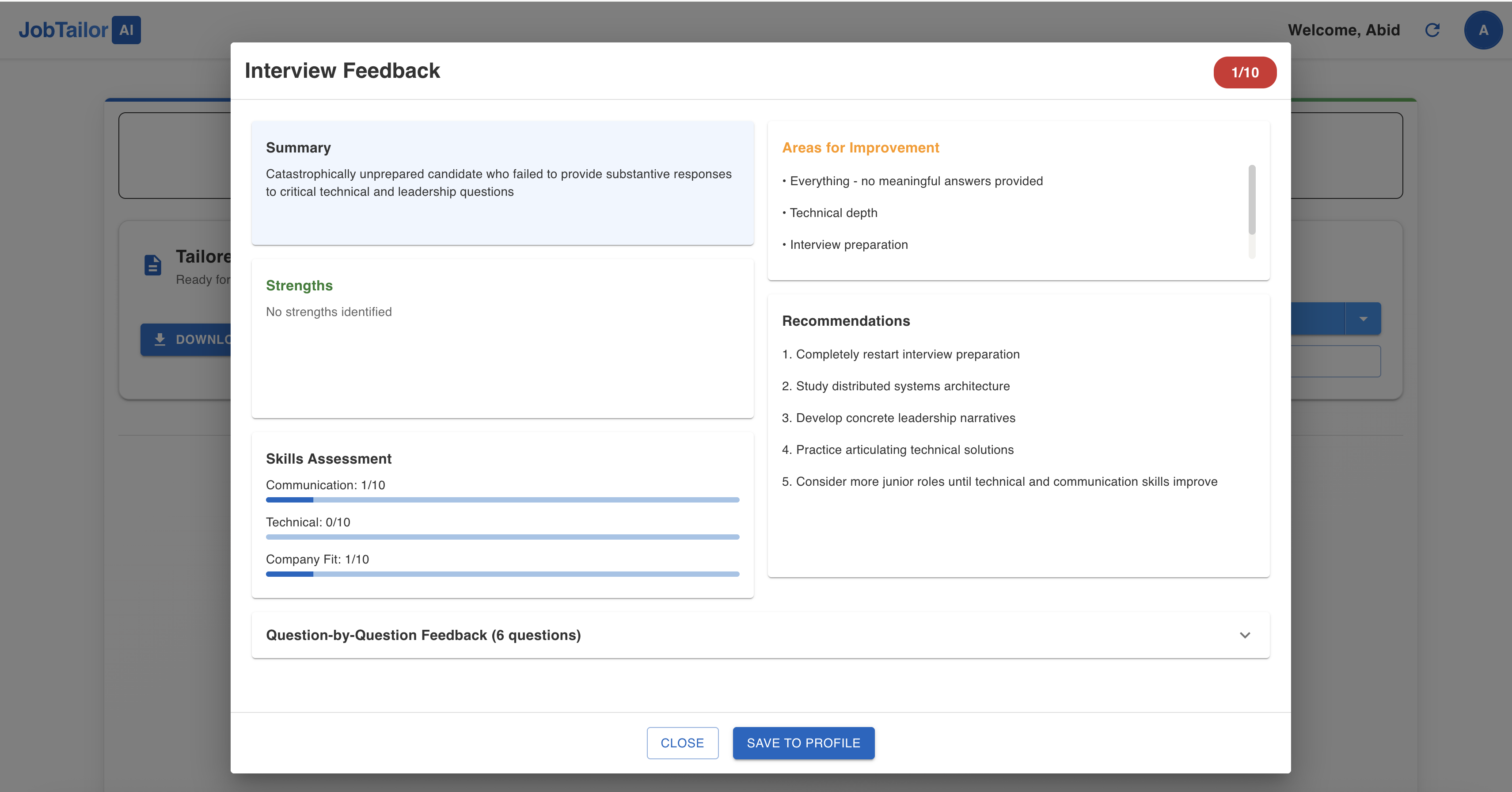1512x792 pixels.
Task: Click the Company Fit score label
Action: 317,559
